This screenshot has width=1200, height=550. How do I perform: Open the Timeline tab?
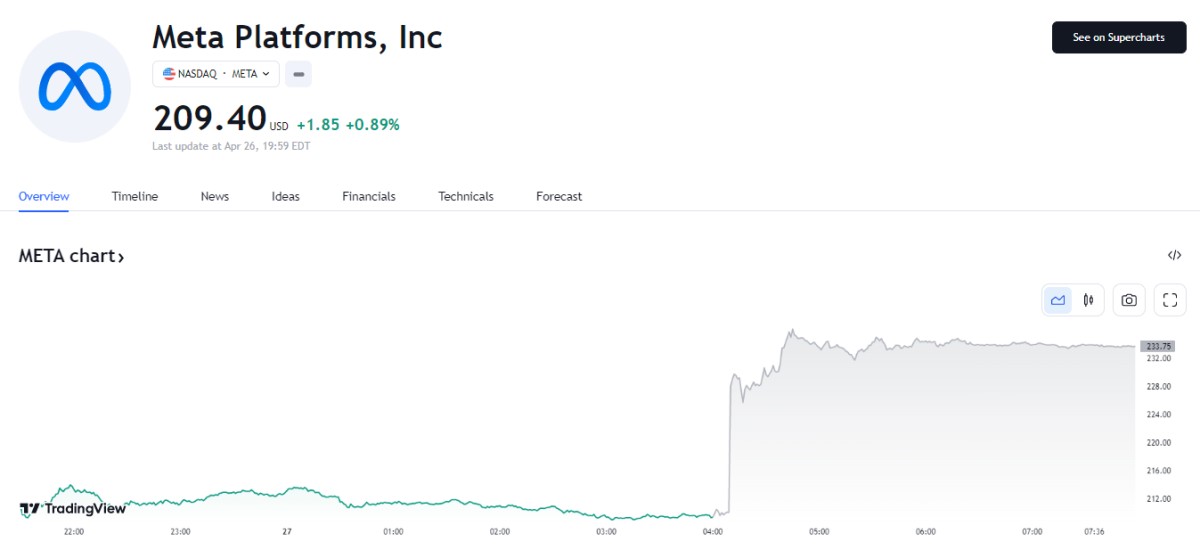pos(135,197)
